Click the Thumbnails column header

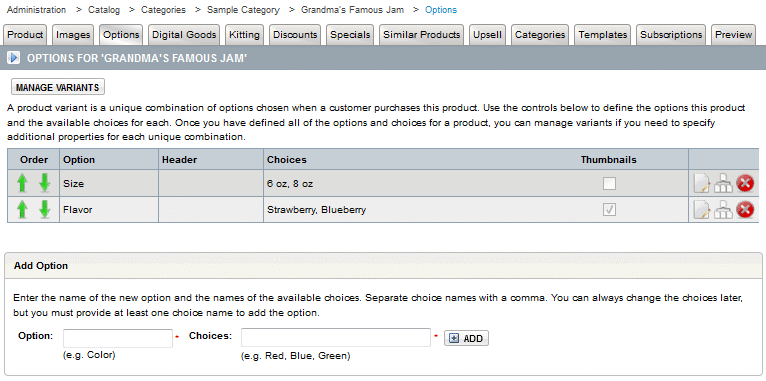pyautogui.click(x=609, y=160)
